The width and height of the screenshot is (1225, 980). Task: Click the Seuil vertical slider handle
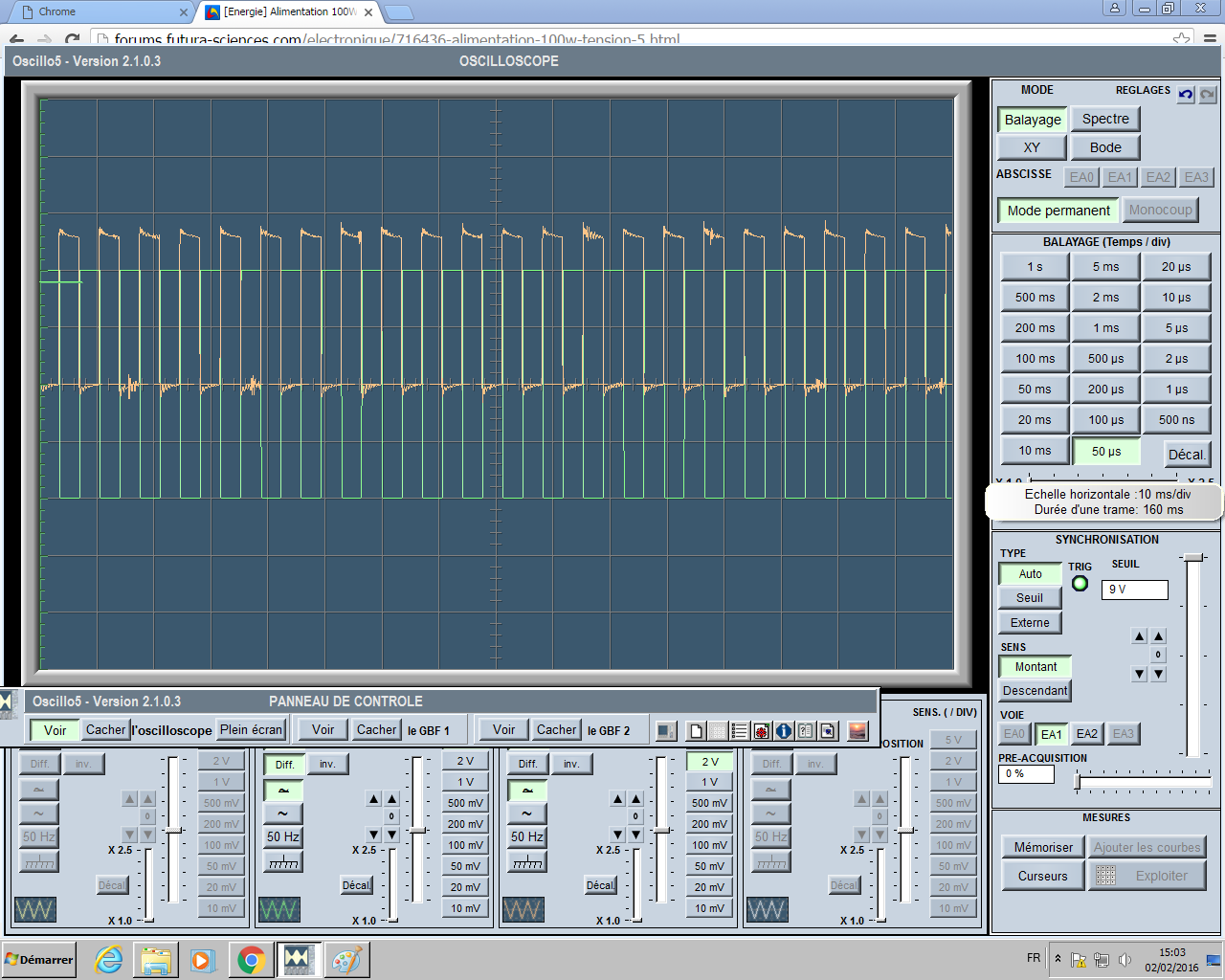[1192, 557]
